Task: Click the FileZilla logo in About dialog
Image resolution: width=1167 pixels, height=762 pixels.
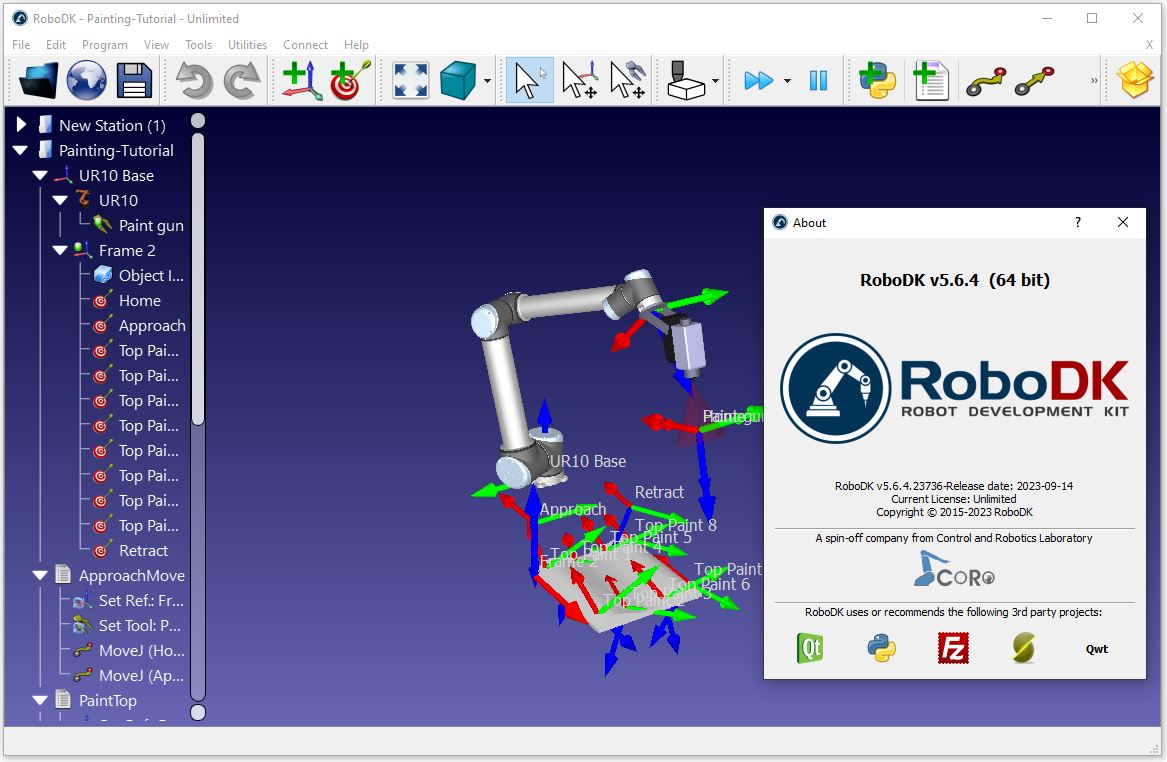Action: (x=953, y=648)
